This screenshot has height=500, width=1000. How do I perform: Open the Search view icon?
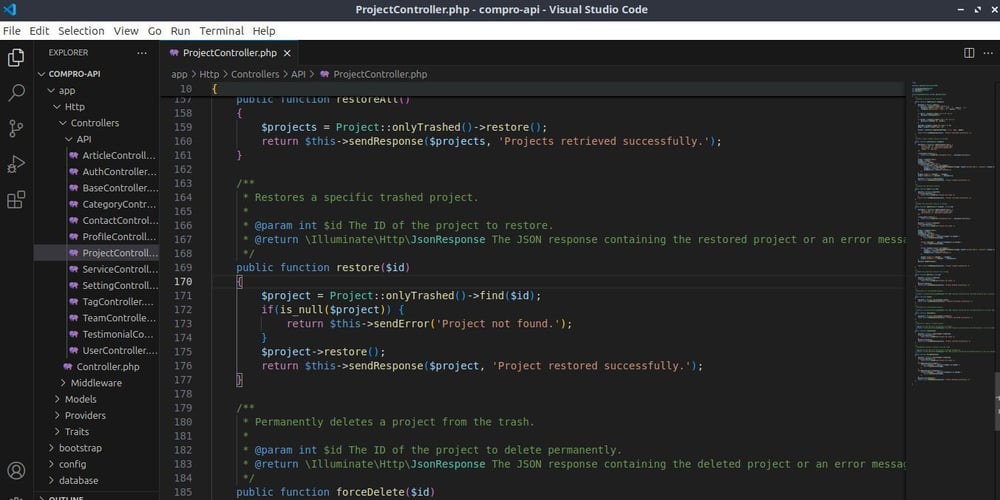(16, 93)
